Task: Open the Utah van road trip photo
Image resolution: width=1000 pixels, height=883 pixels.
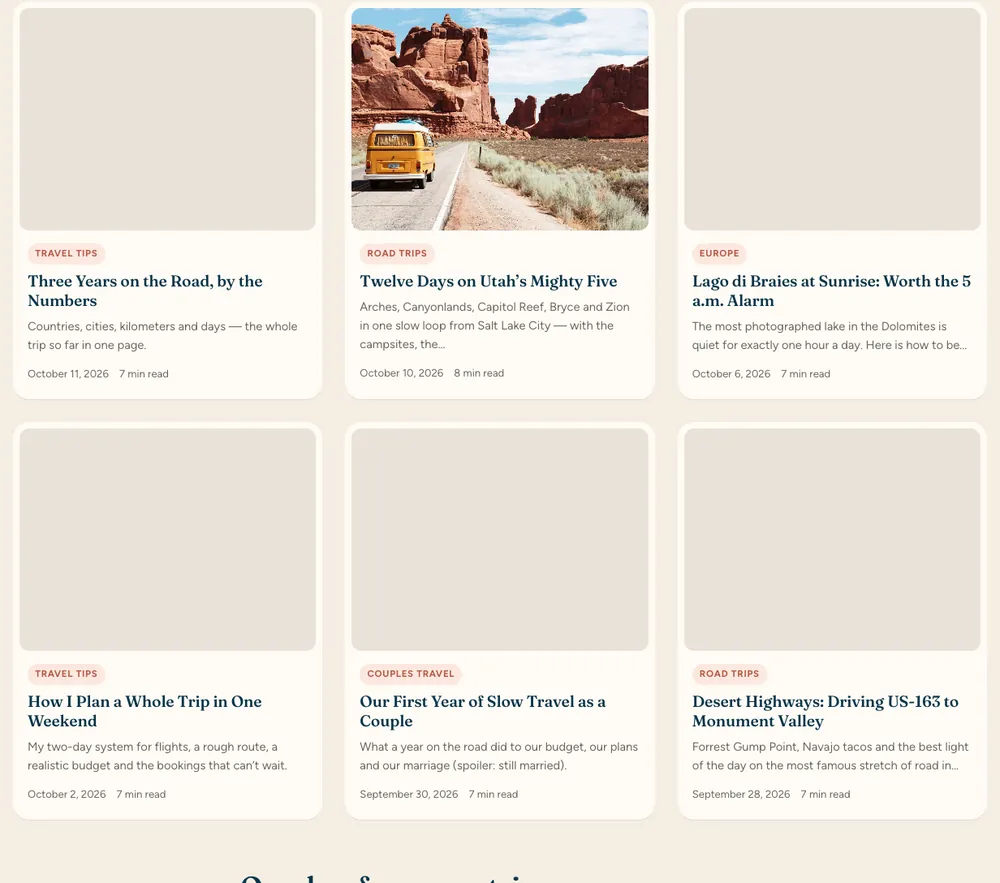Action: [x=499, y=119]
